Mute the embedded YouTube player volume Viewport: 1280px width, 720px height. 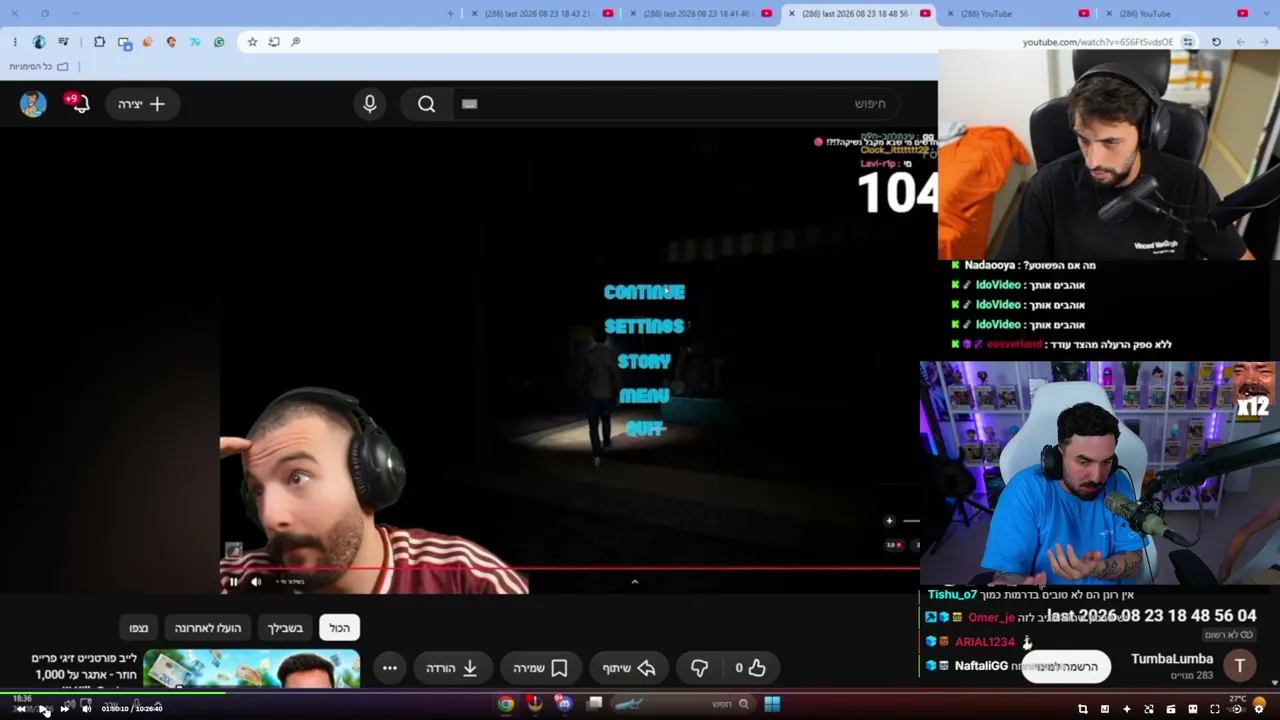pyautogui.click(x=256, y=582)
